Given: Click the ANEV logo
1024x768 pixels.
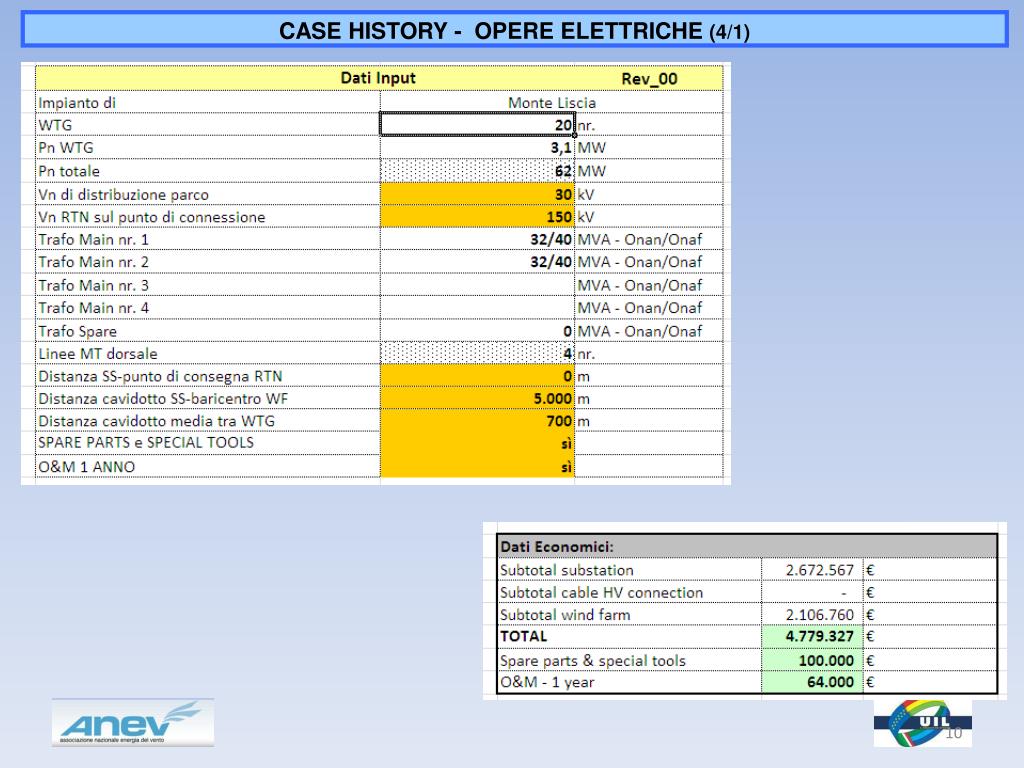Looking at the screenshot, I should [133, 722].
